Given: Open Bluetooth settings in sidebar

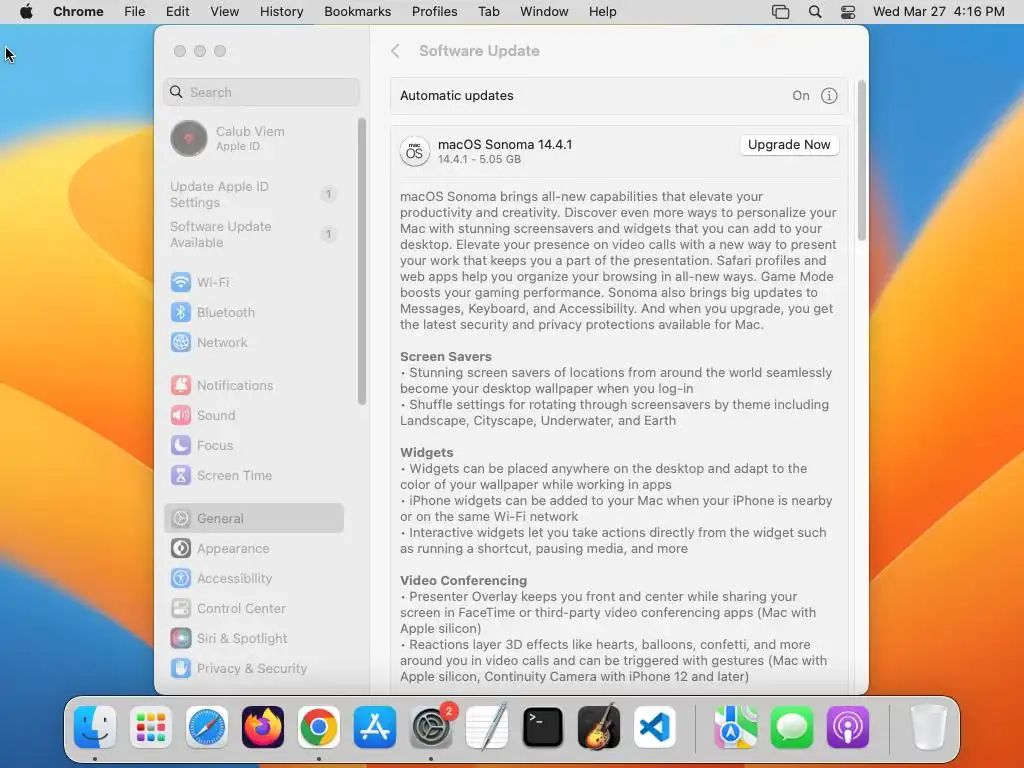Looking at the screenshot, I should tap(253, 312).
